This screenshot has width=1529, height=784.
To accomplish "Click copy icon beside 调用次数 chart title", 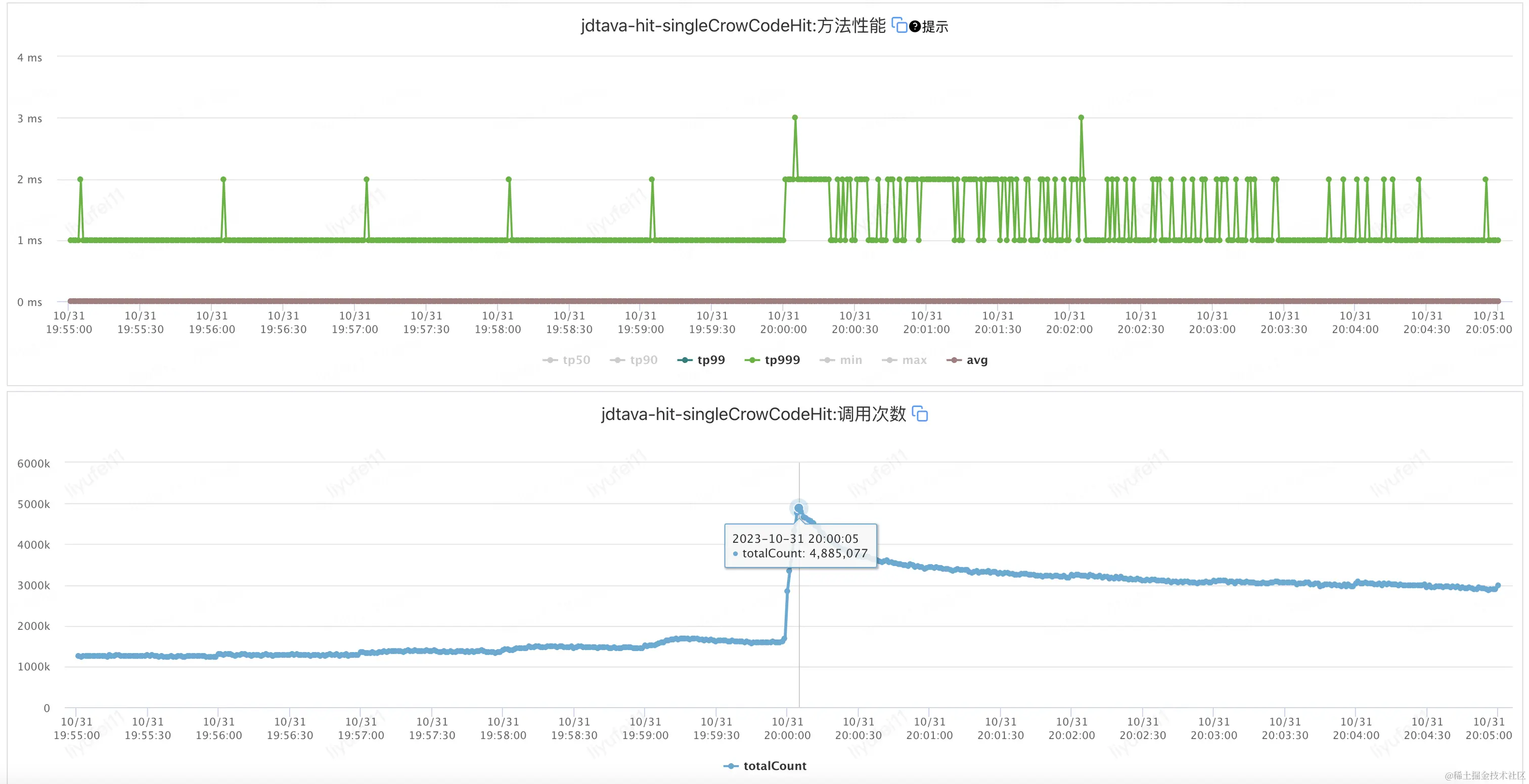I will (x=919, y=413).
